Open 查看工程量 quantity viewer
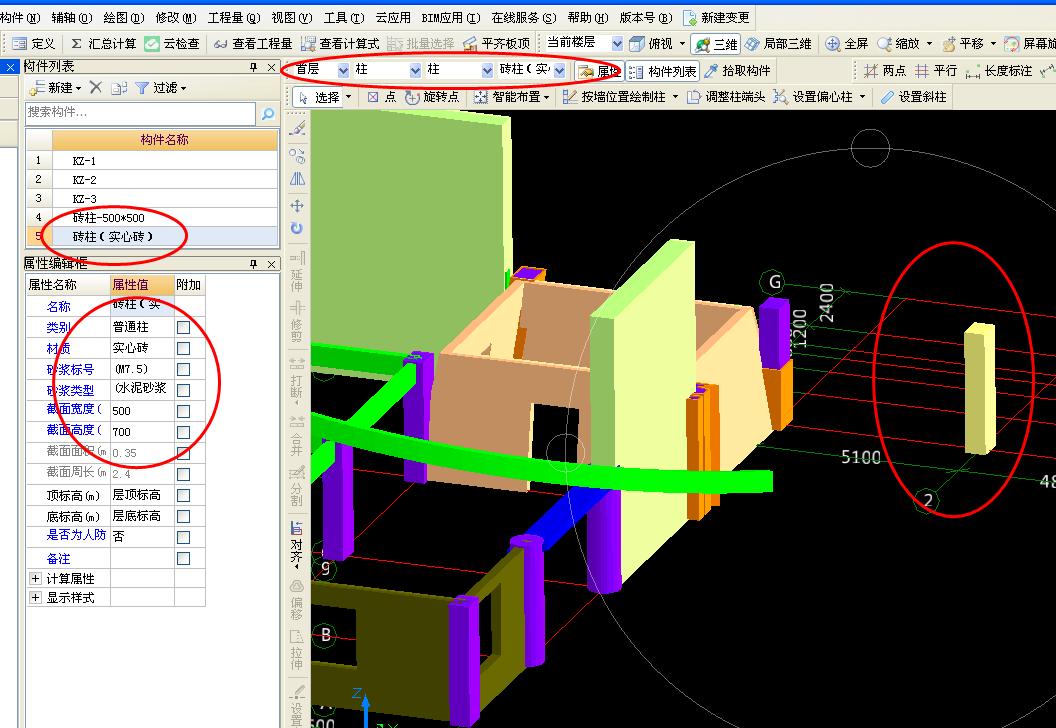1056x728 pixels. pos(253,44)
